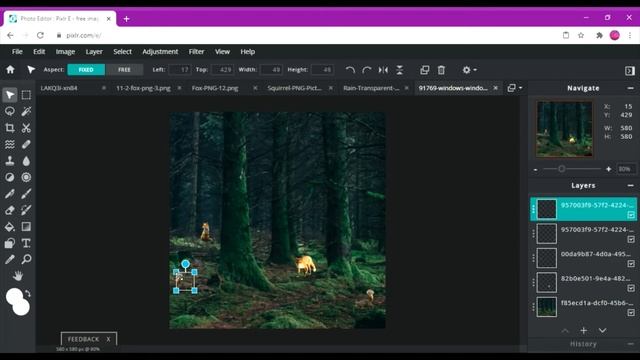Collapse the Navigate panel

tap(631, 88)
